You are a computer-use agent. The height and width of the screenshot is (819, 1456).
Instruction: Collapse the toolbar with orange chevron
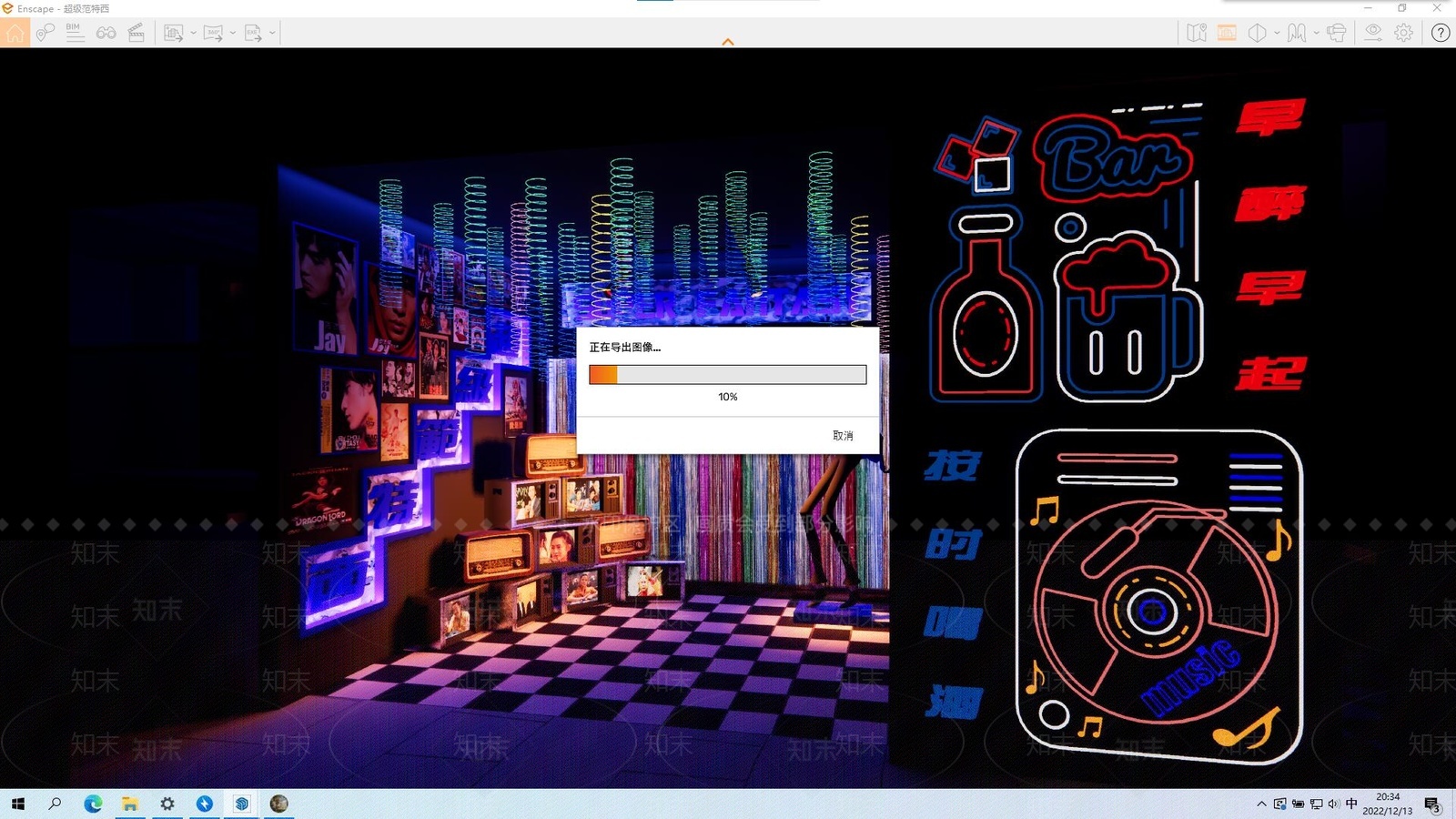click(x=728, y=42)
